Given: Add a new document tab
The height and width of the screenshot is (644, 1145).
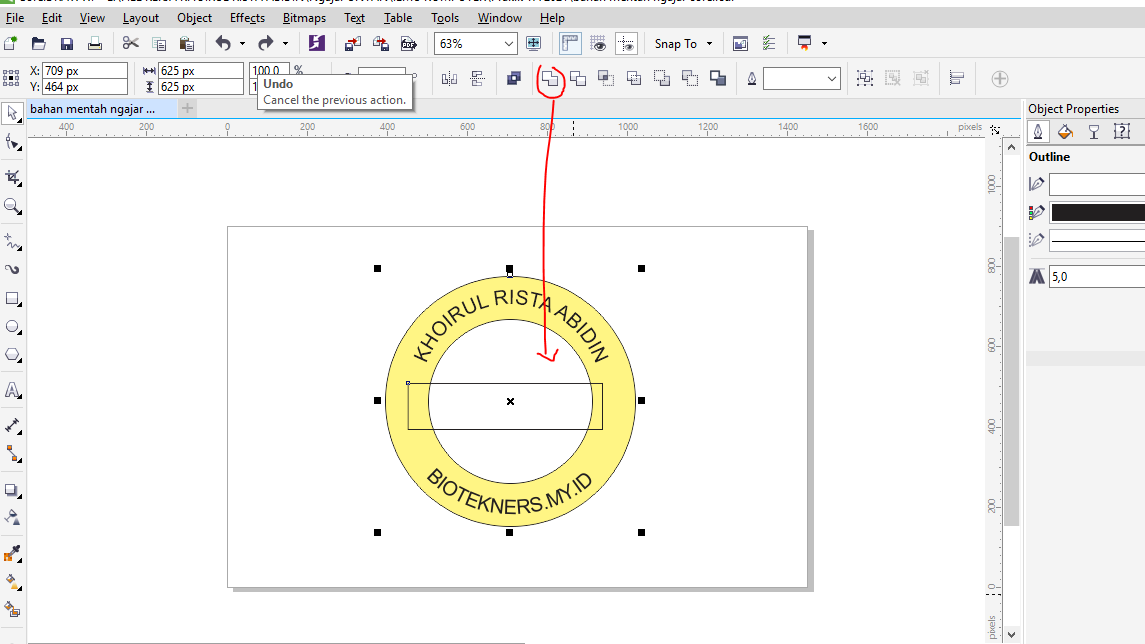Looking at the screenshot, I should [188, 109].
